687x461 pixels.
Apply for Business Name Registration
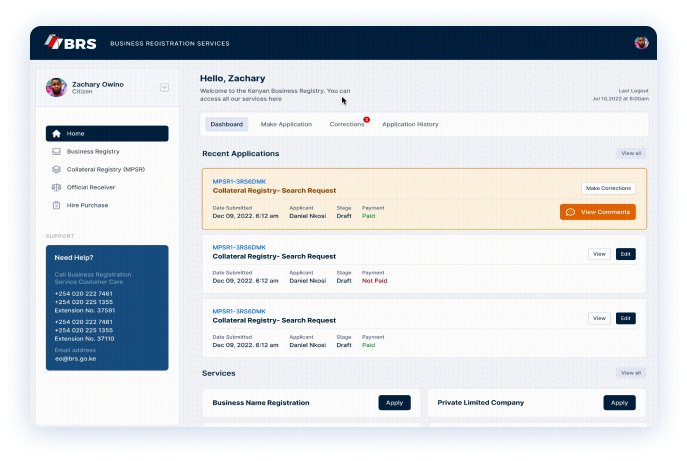click(x=394, y=402)
